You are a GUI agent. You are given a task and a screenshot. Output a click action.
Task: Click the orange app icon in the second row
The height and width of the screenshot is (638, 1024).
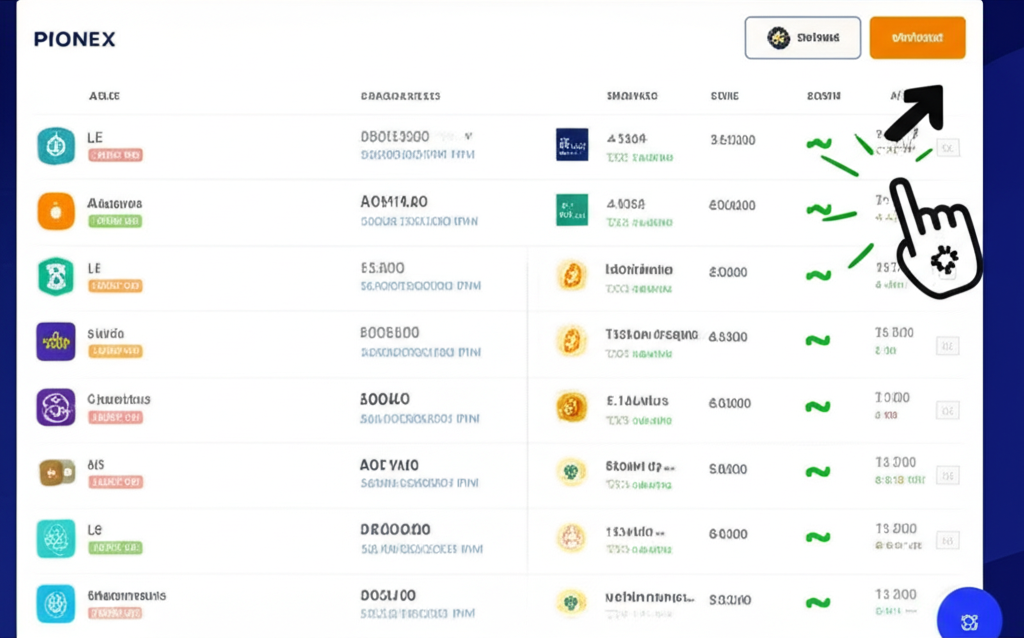click(x=55, y=211)
